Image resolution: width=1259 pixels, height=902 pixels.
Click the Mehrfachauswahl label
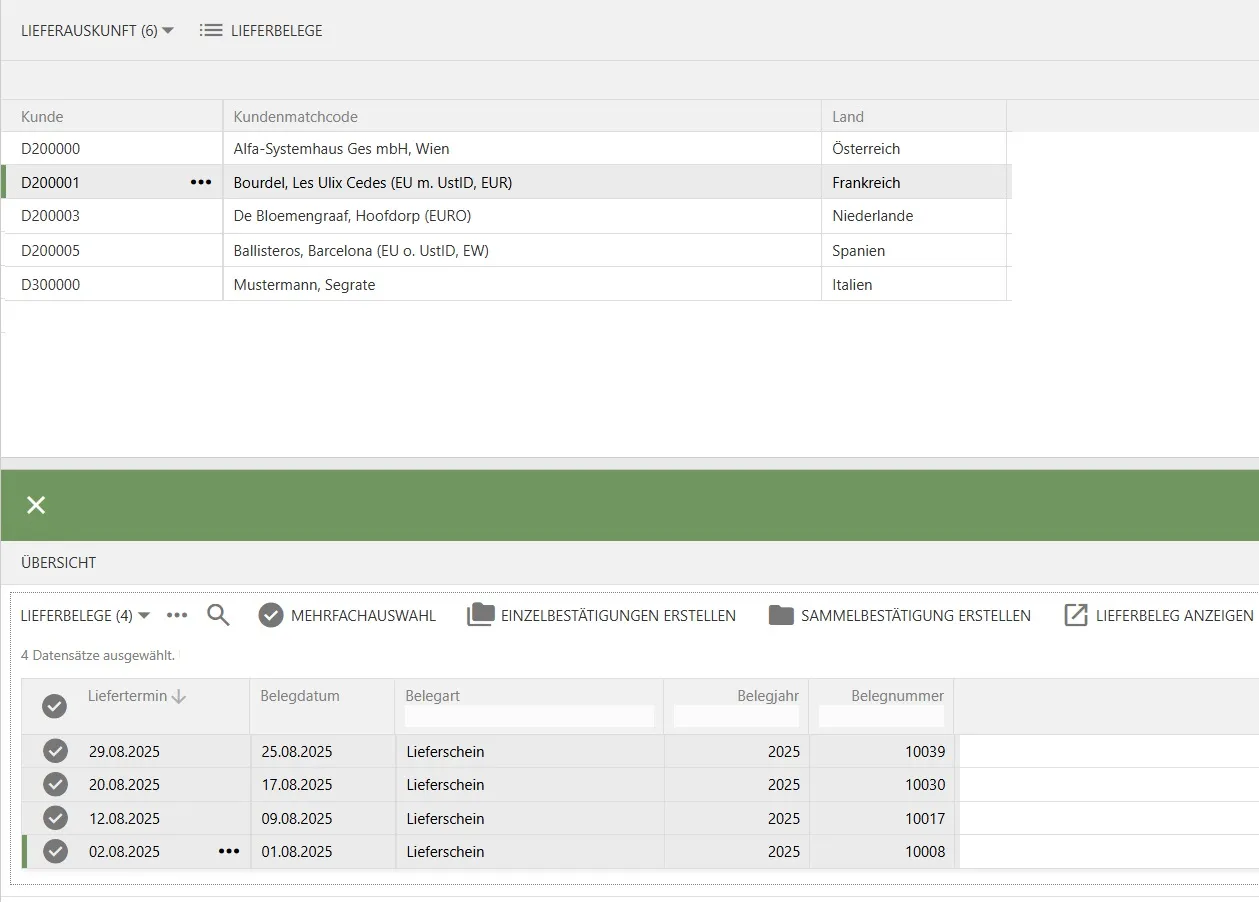[x=363, y=615]
